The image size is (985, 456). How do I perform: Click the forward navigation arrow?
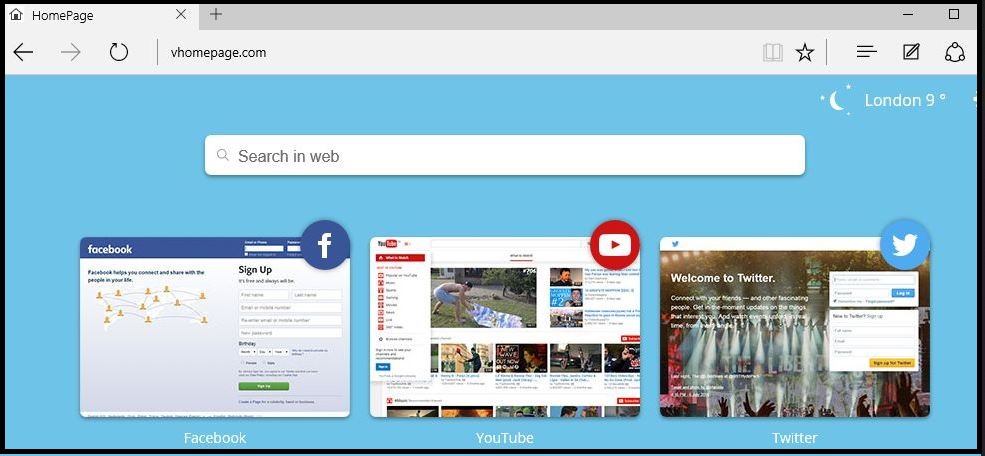pos(70,52)
